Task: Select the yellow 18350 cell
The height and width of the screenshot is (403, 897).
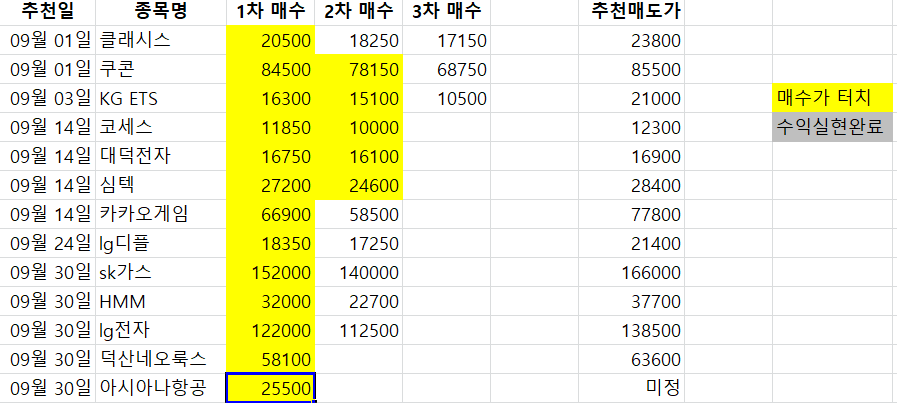Action: (x=271, y=243)
